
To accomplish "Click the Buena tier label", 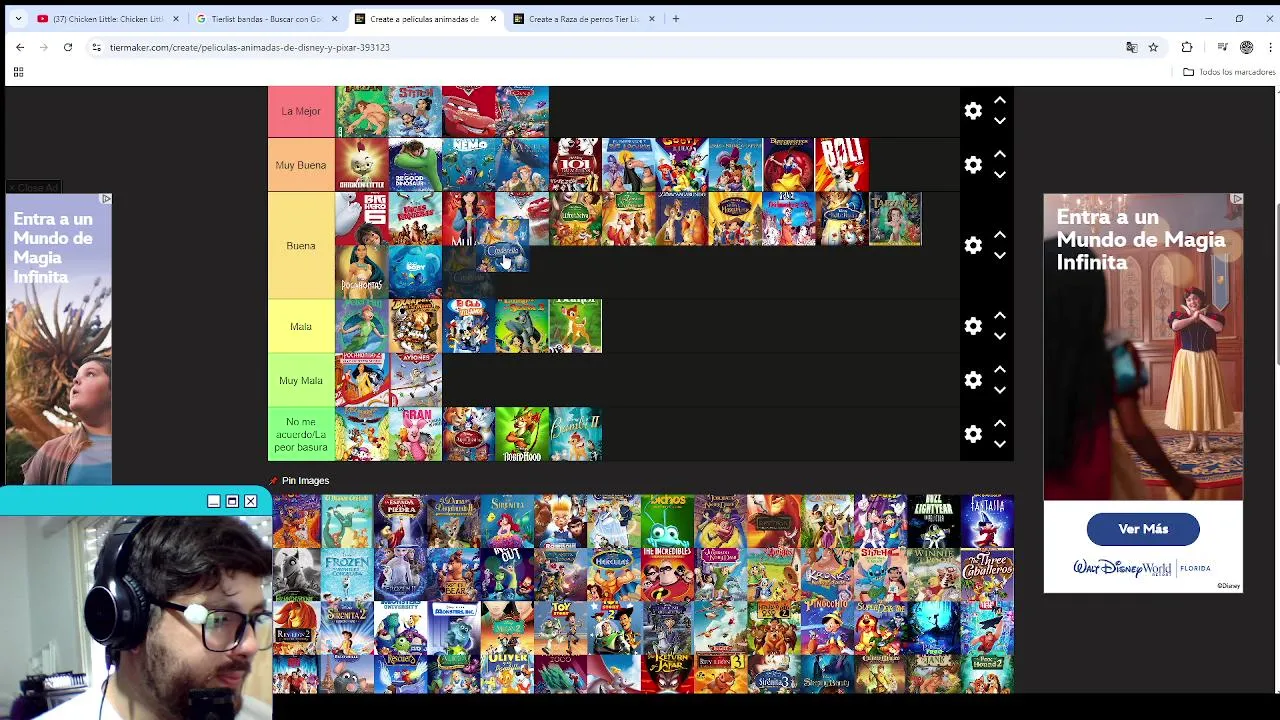I will point(301,245).
